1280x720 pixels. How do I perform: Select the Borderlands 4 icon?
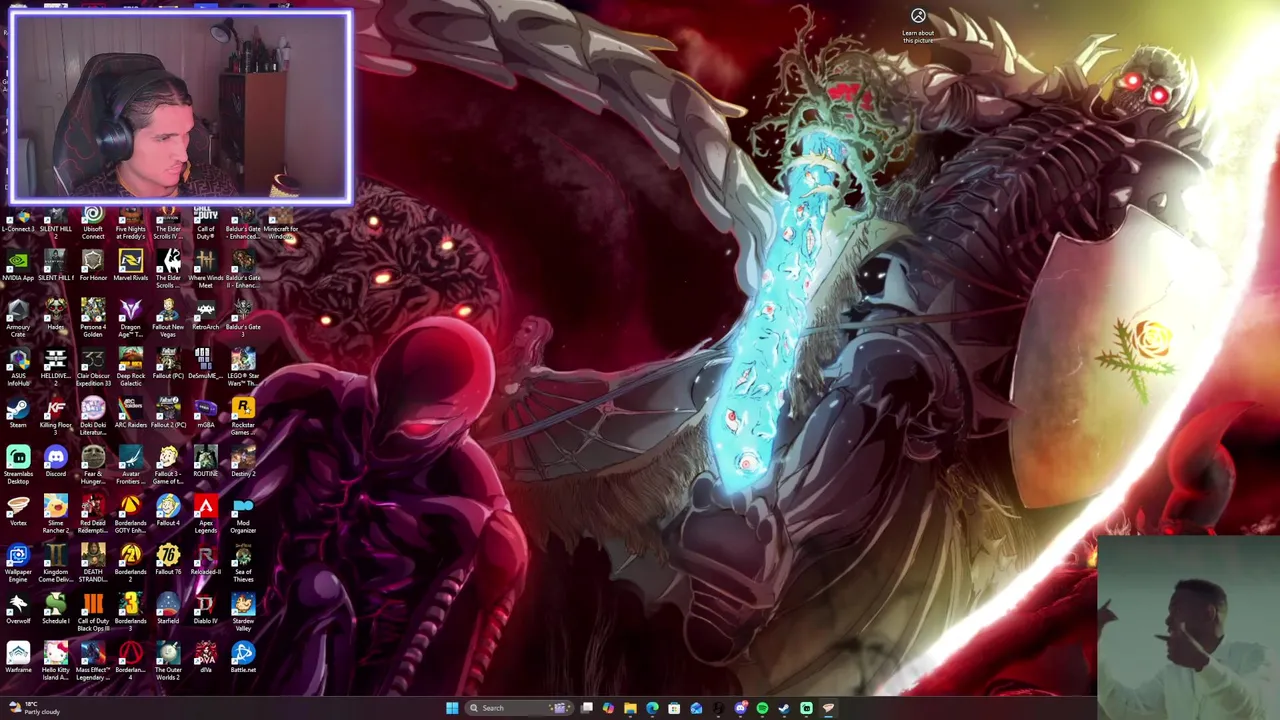130,663
